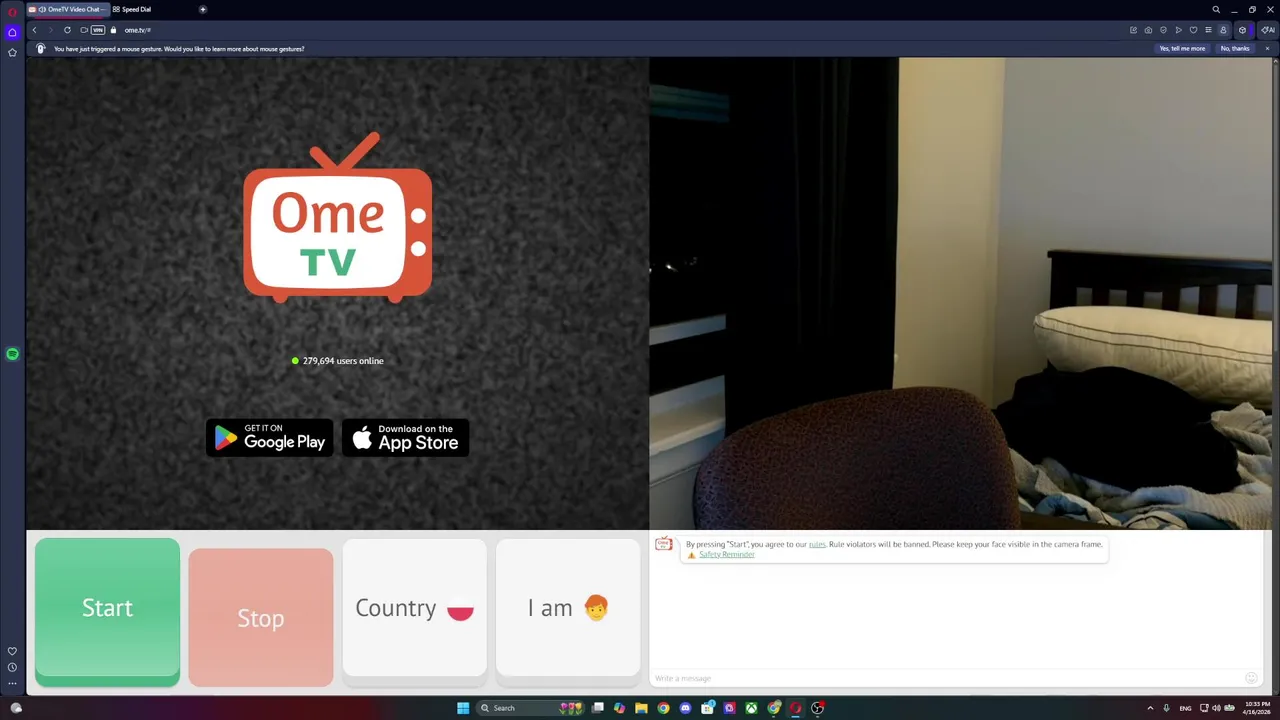The height and width of the screenshot is (720, 1280).
Task: Open the Opera account profile icon
Action: [1222, 30]
